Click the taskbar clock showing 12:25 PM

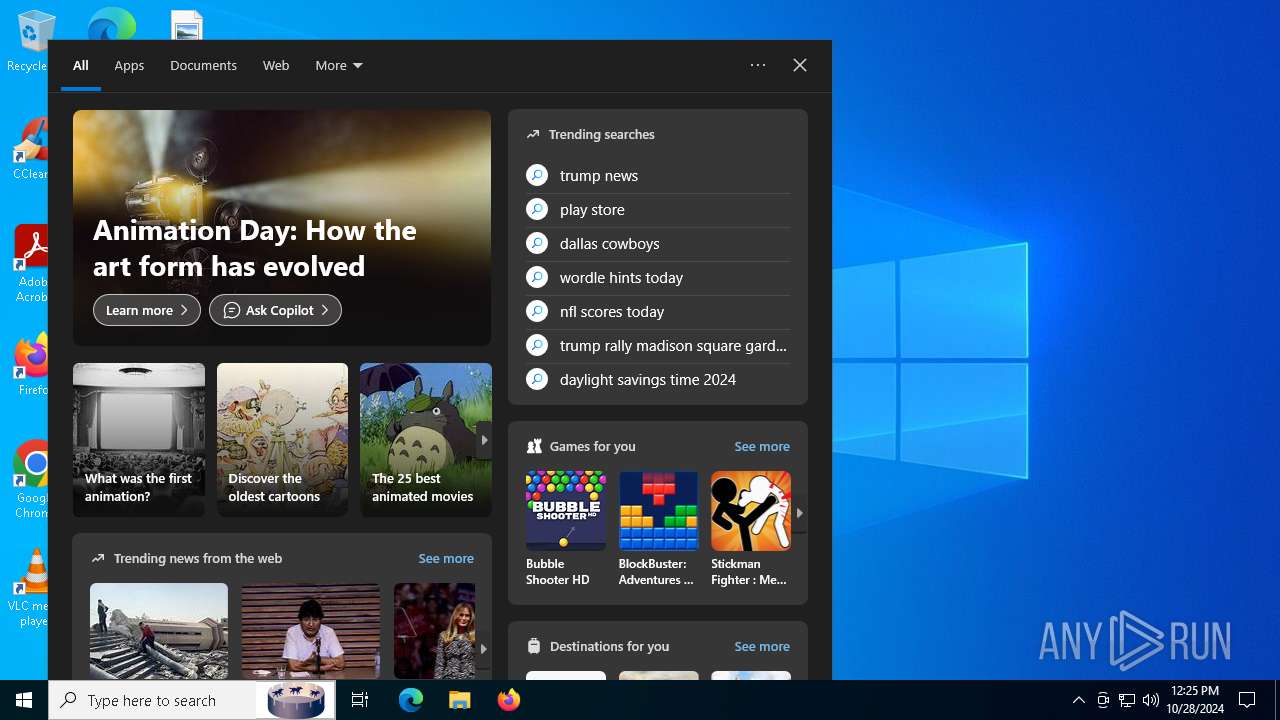[1194, 700]
